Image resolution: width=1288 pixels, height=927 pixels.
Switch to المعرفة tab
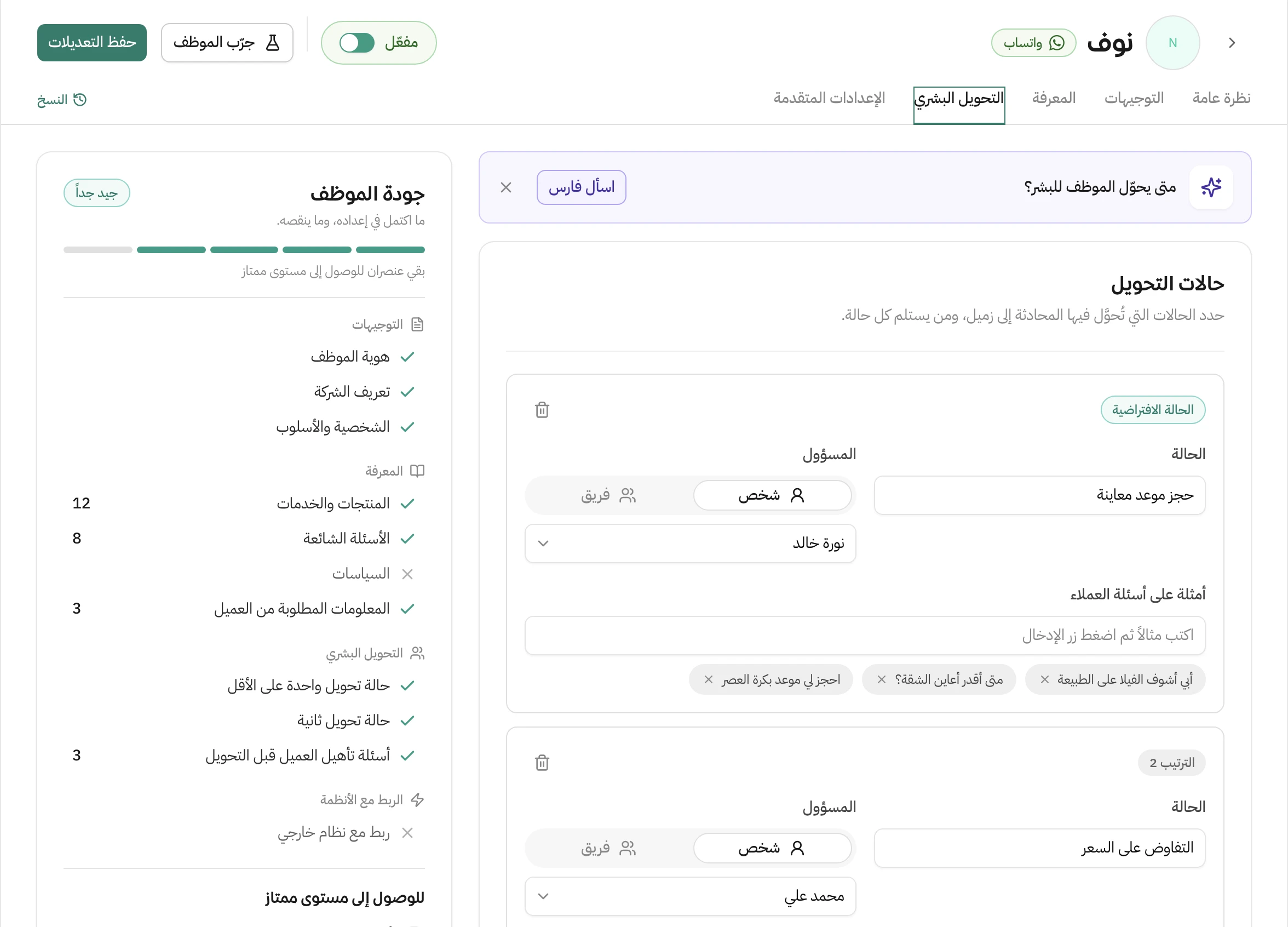click(x=1054, y=98)
